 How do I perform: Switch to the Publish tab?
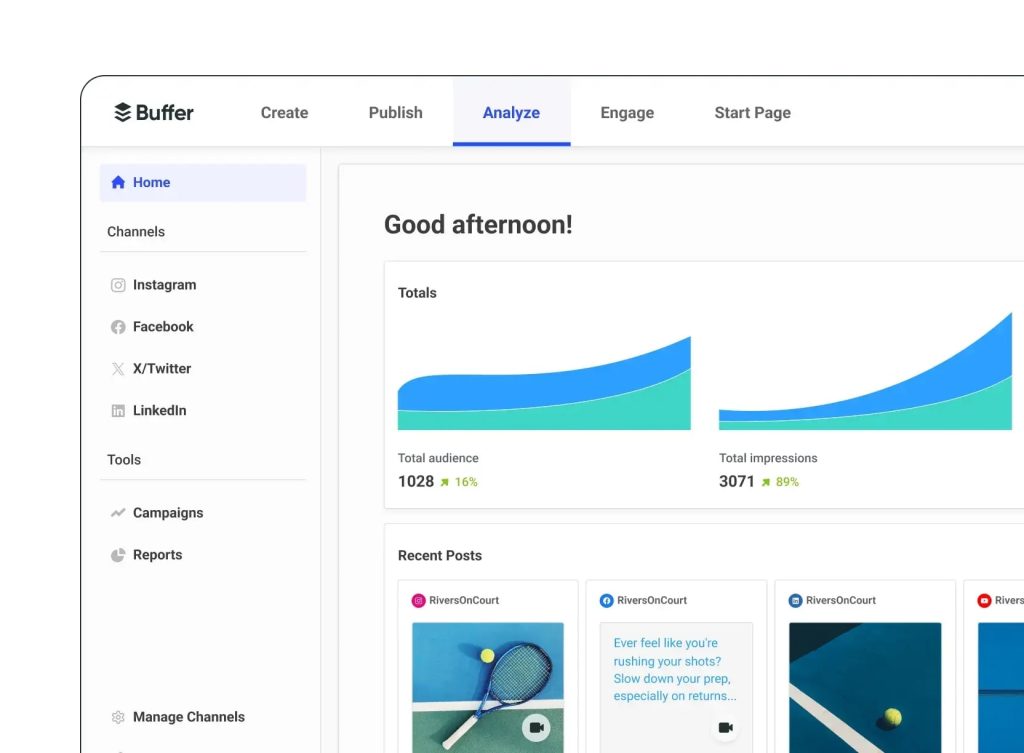(x=395, y=113)
